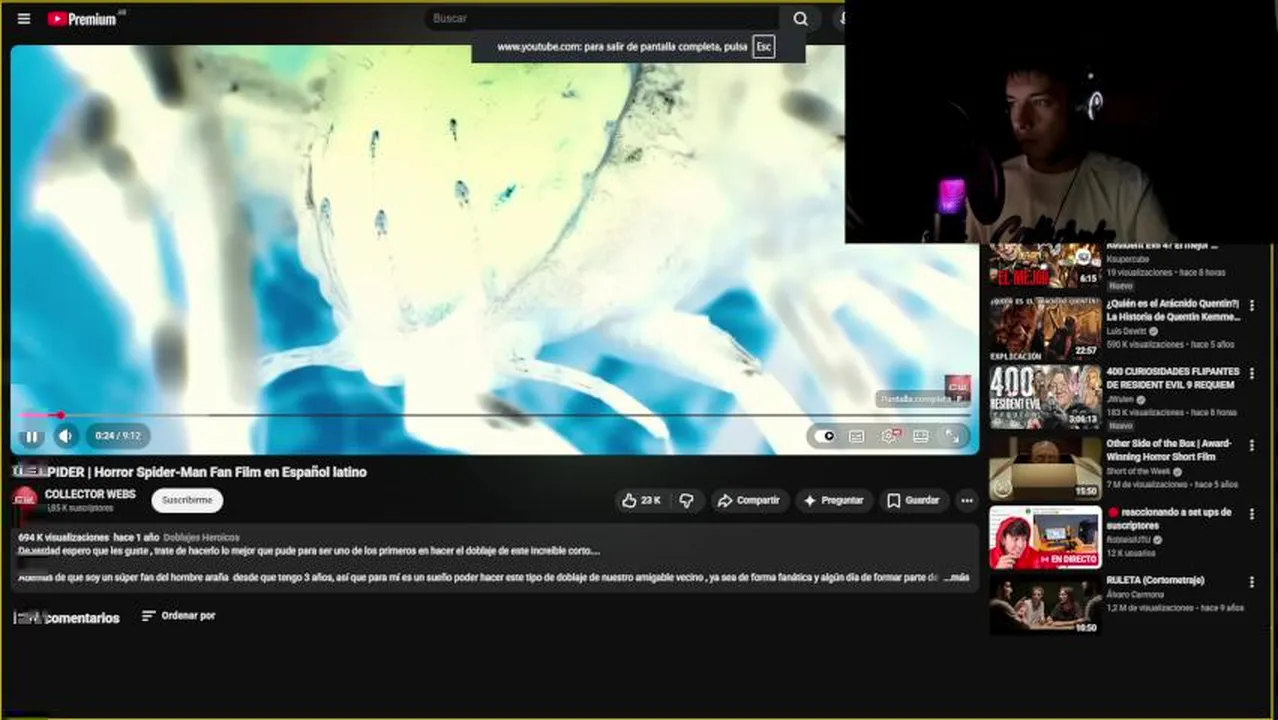The width and height of the screenshot is (1278, 720).
Task: Open the 6:15 El Mejor thumbnail
Action: coord(1045,266)
